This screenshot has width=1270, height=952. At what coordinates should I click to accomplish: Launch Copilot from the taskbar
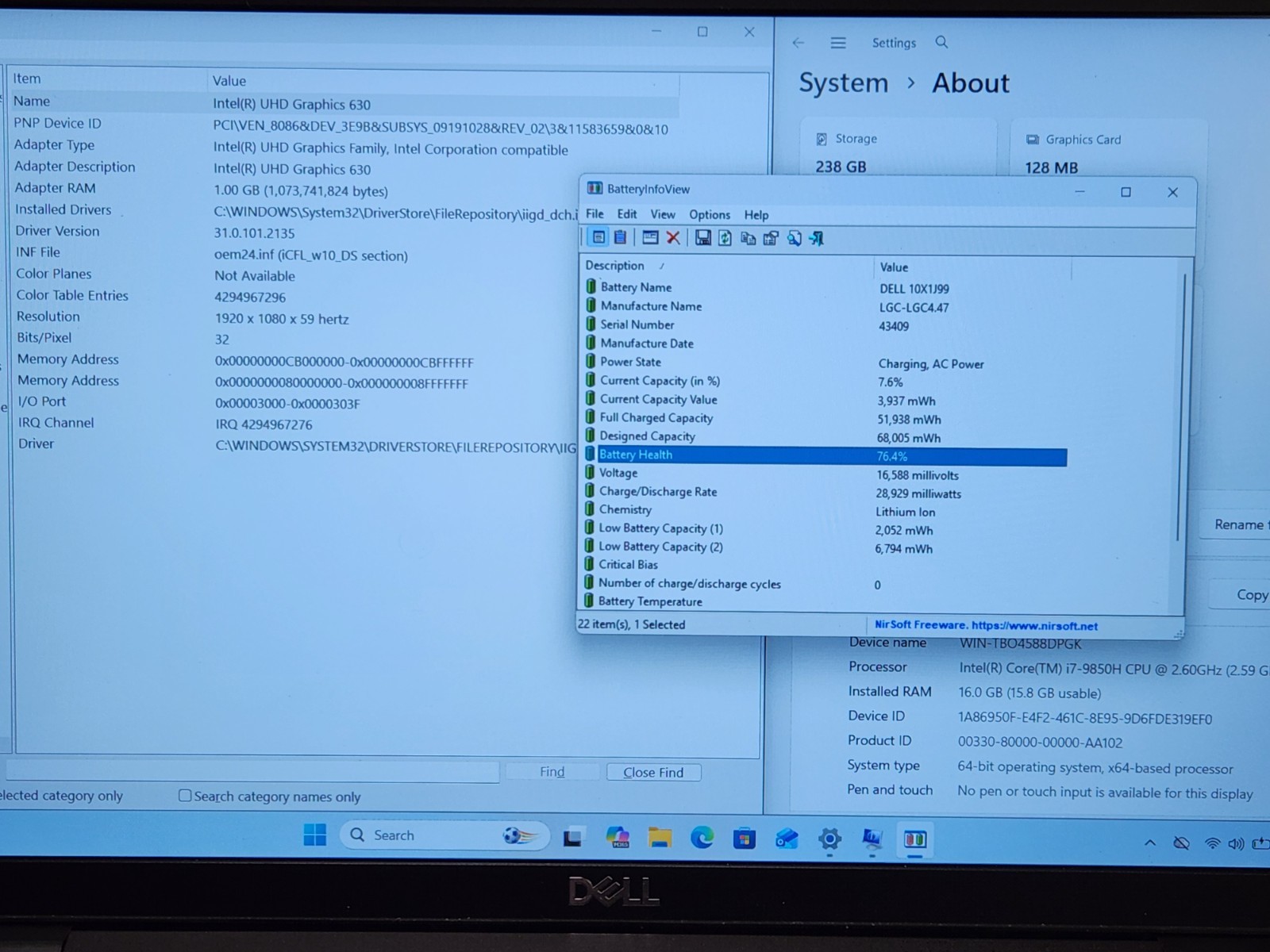click(x=618, y=838)
